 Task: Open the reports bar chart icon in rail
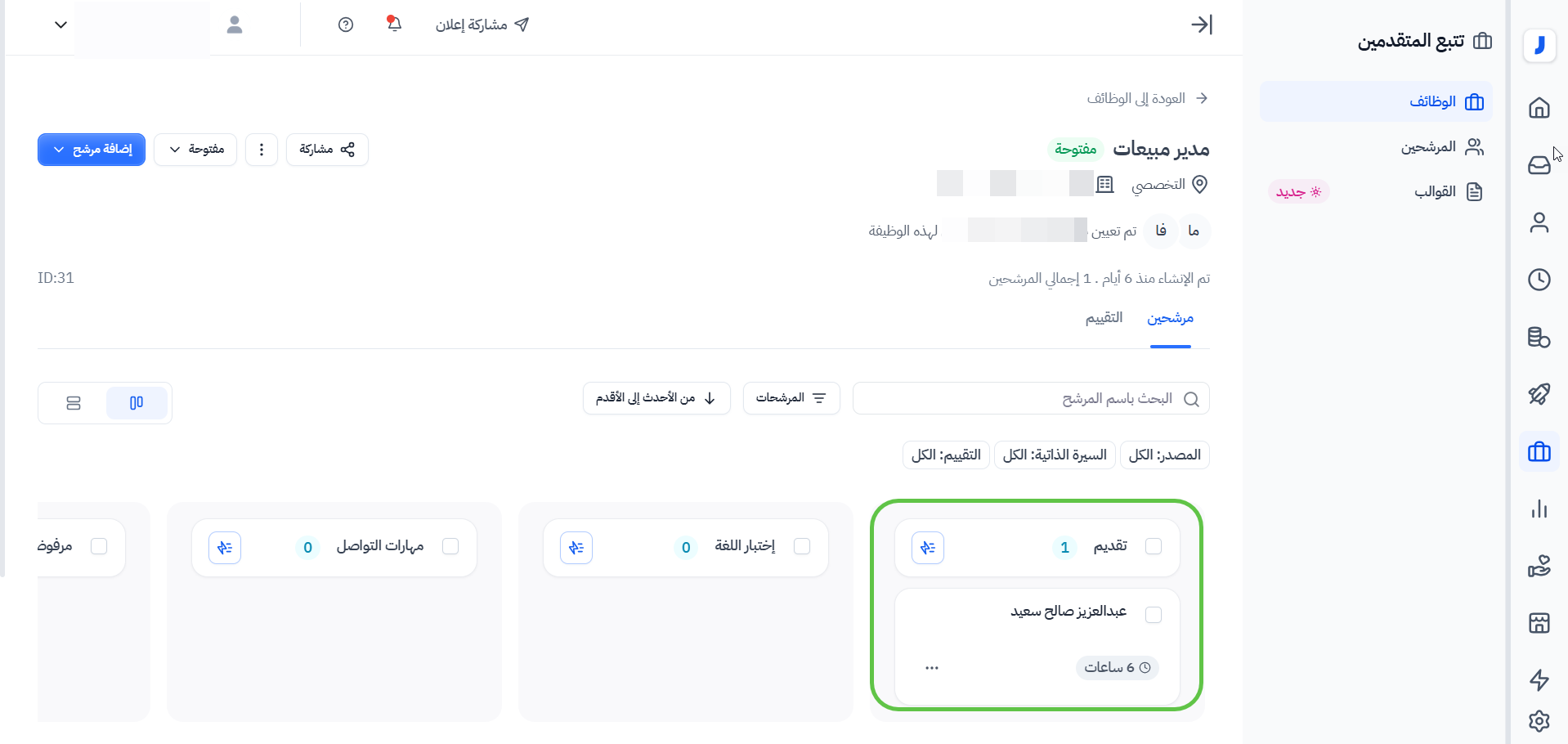pyautogui.click(x=1539, y=509)
